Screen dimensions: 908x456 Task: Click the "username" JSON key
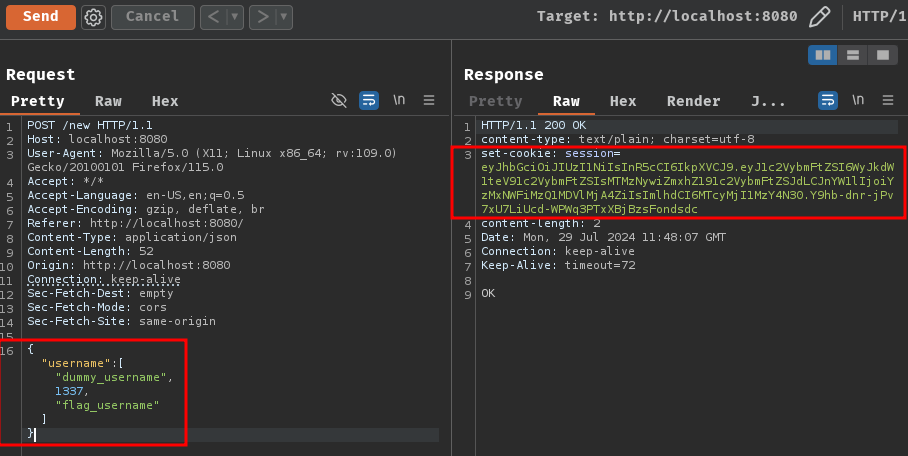point(76,363)
